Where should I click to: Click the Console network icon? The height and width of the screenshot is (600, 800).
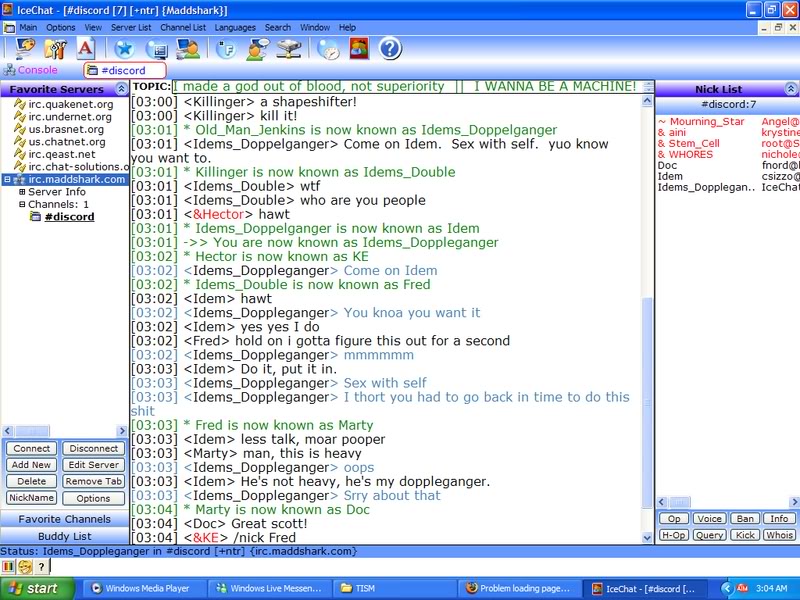pos(9,70)
